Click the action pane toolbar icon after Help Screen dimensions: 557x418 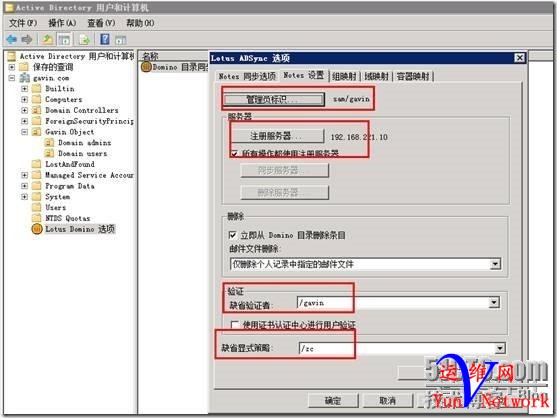click(x=120, y=40)
